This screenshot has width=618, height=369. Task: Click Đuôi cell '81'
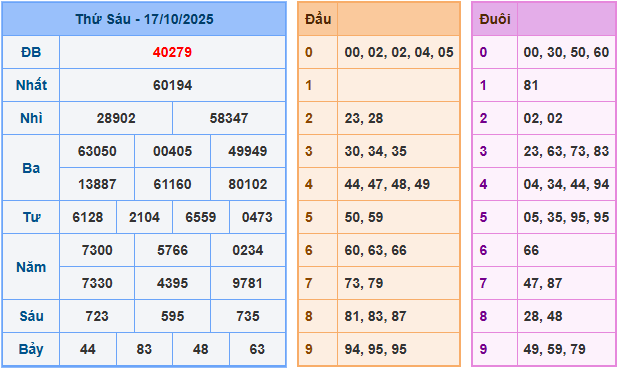pos(531,85)
